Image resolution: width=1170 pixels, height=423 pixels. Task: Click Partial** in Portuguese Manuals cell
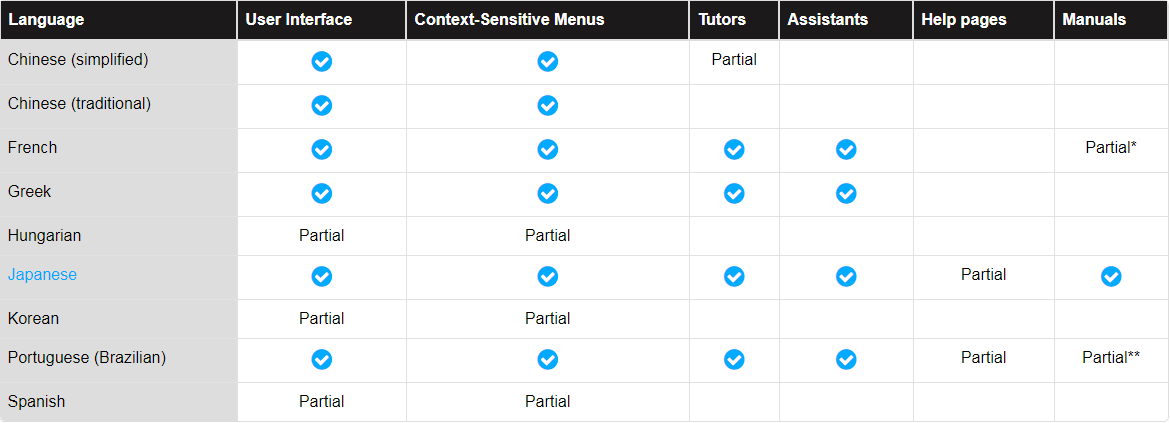click(x=1111, y=357)
